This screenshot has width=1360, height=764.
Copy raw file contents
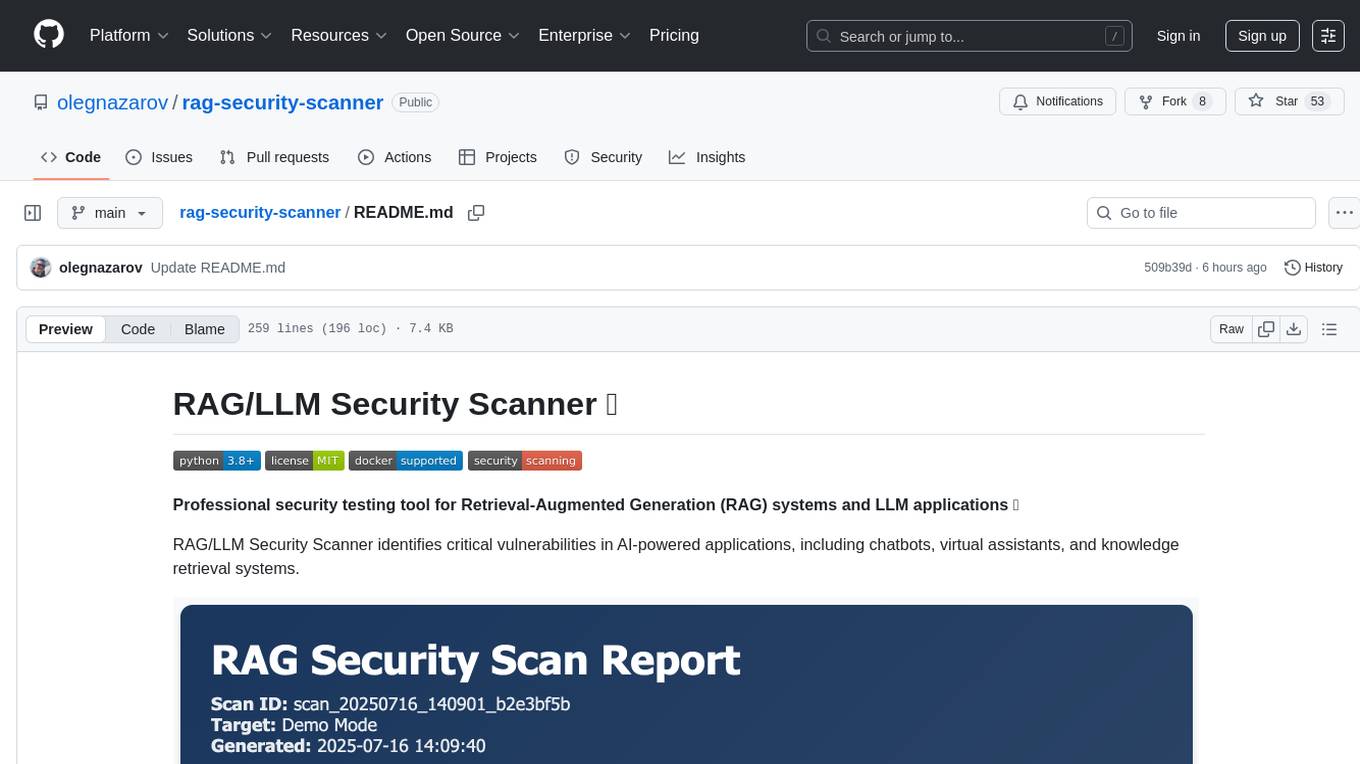pyautogui.click(x=1266, y=329)
